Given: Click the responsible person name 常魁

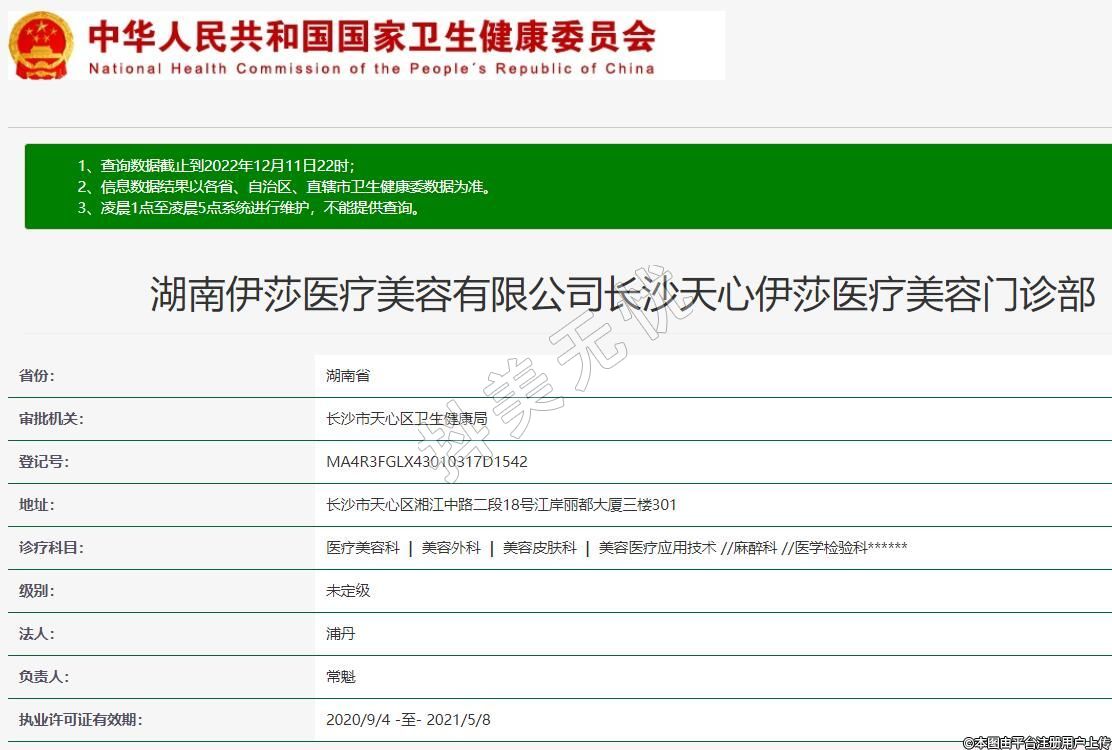Looking at the screenshot, I should (x=340, y=677).
